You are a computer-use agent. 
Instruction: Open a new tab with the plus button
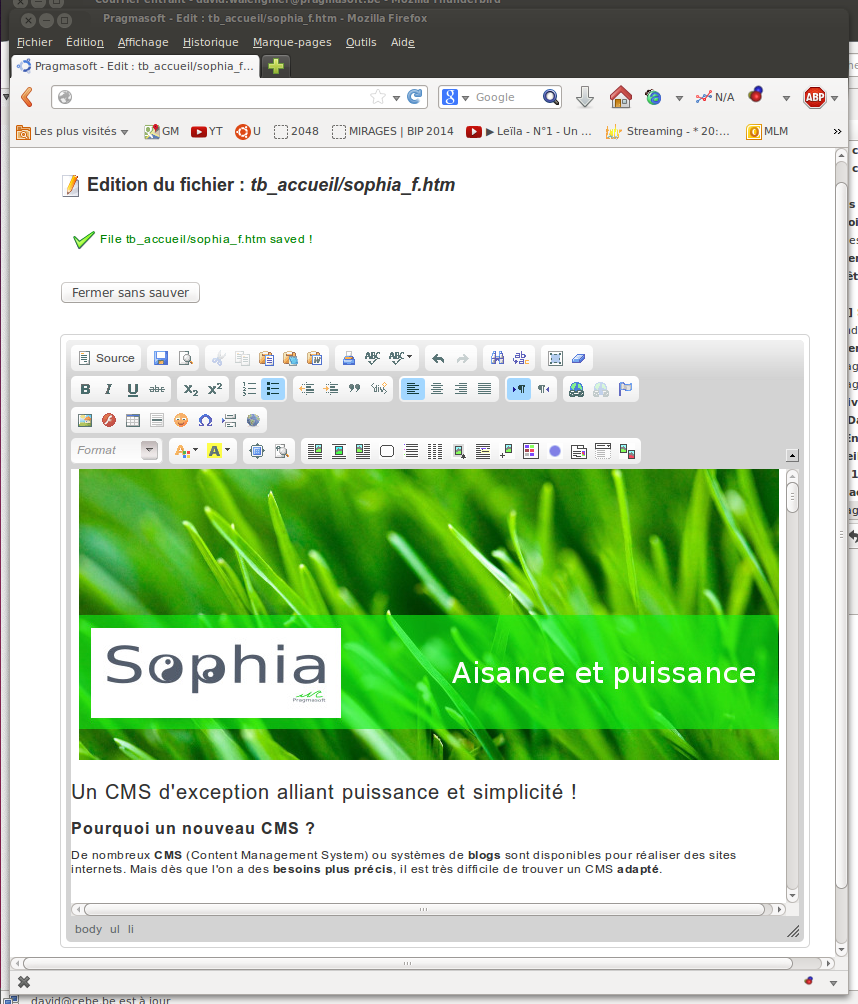pyautogui.click(x=276, y=66)
